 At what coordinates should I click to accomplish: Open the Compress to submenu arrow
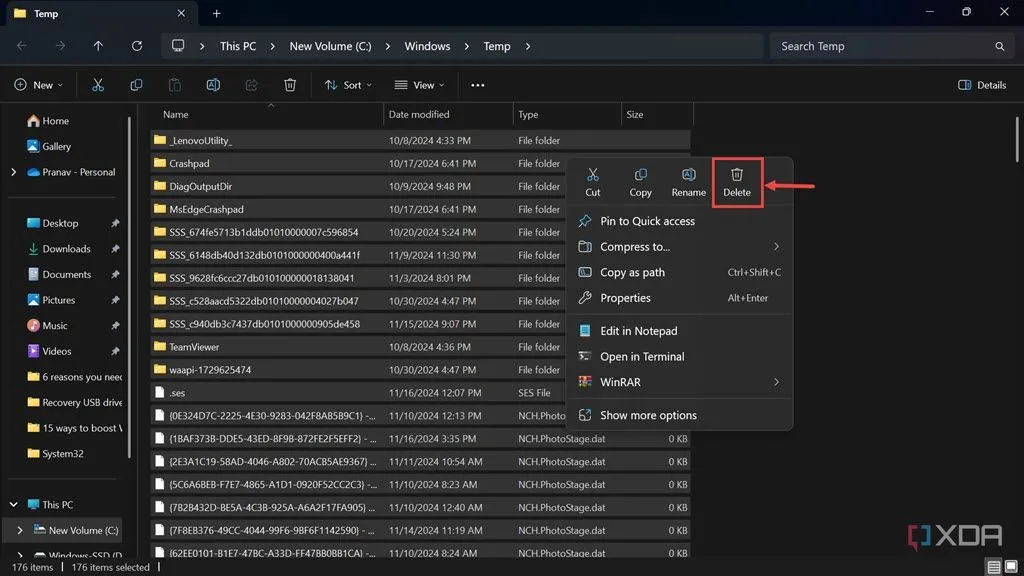point(776,247)
